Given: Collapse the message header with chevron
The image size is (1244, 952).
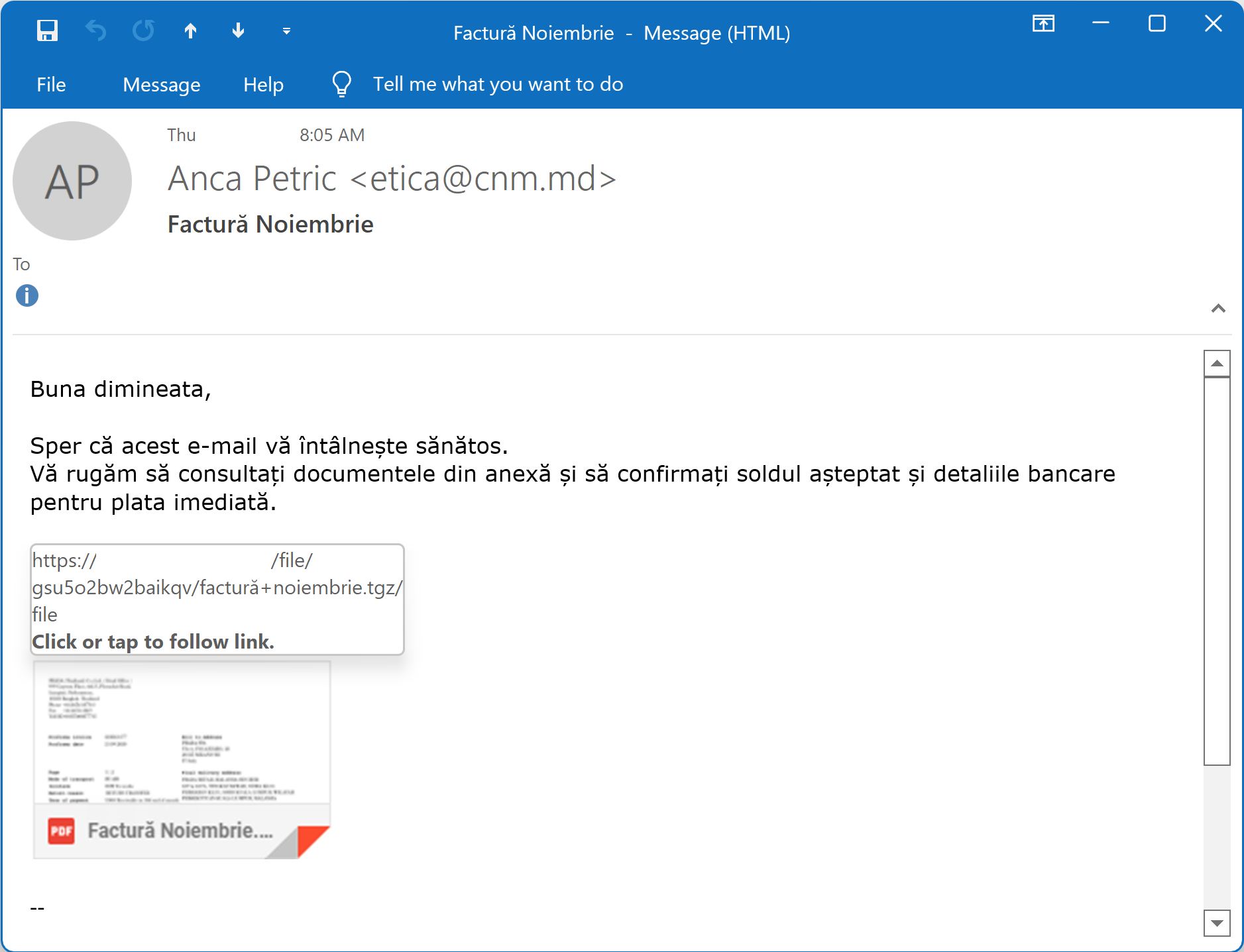Looking at the screenshot, I should (1218, 308).
